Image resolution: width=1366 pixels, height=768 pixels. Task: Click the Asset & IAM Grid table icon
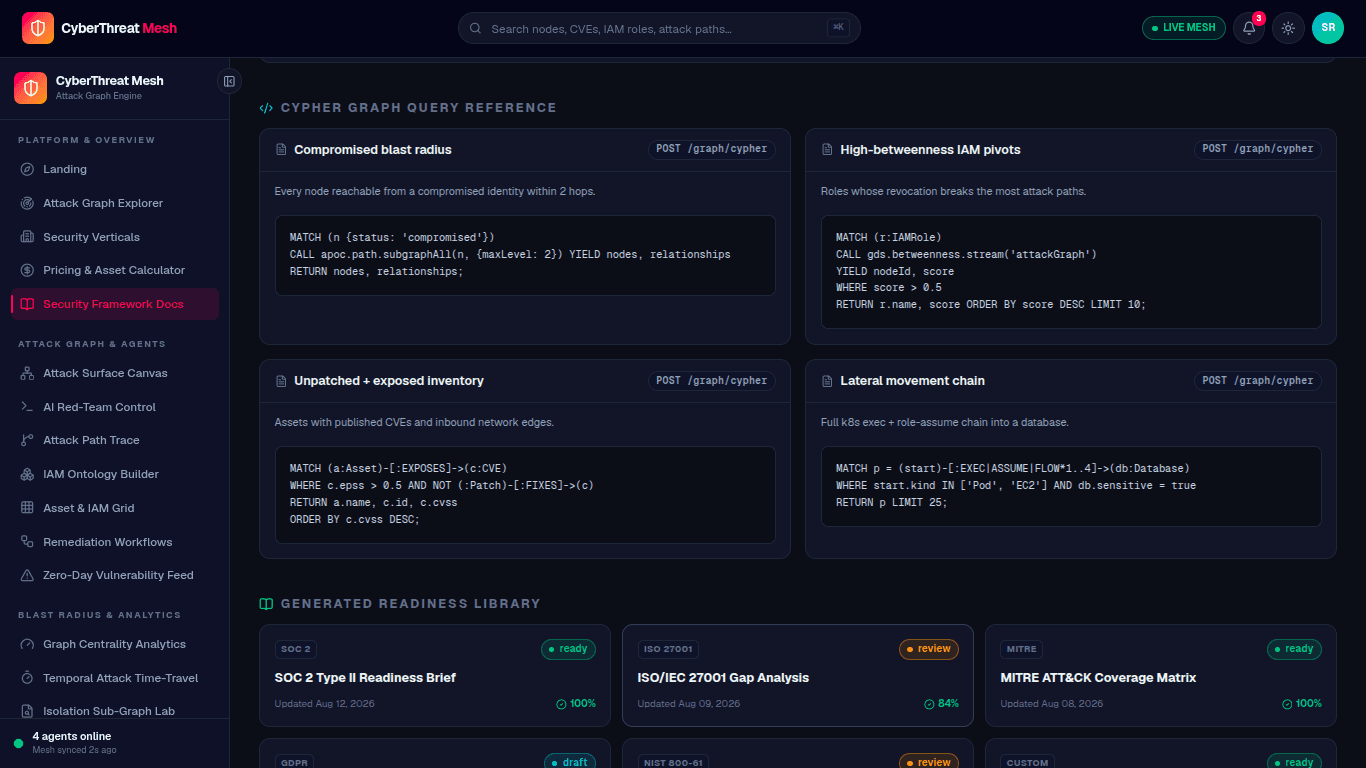27,508
